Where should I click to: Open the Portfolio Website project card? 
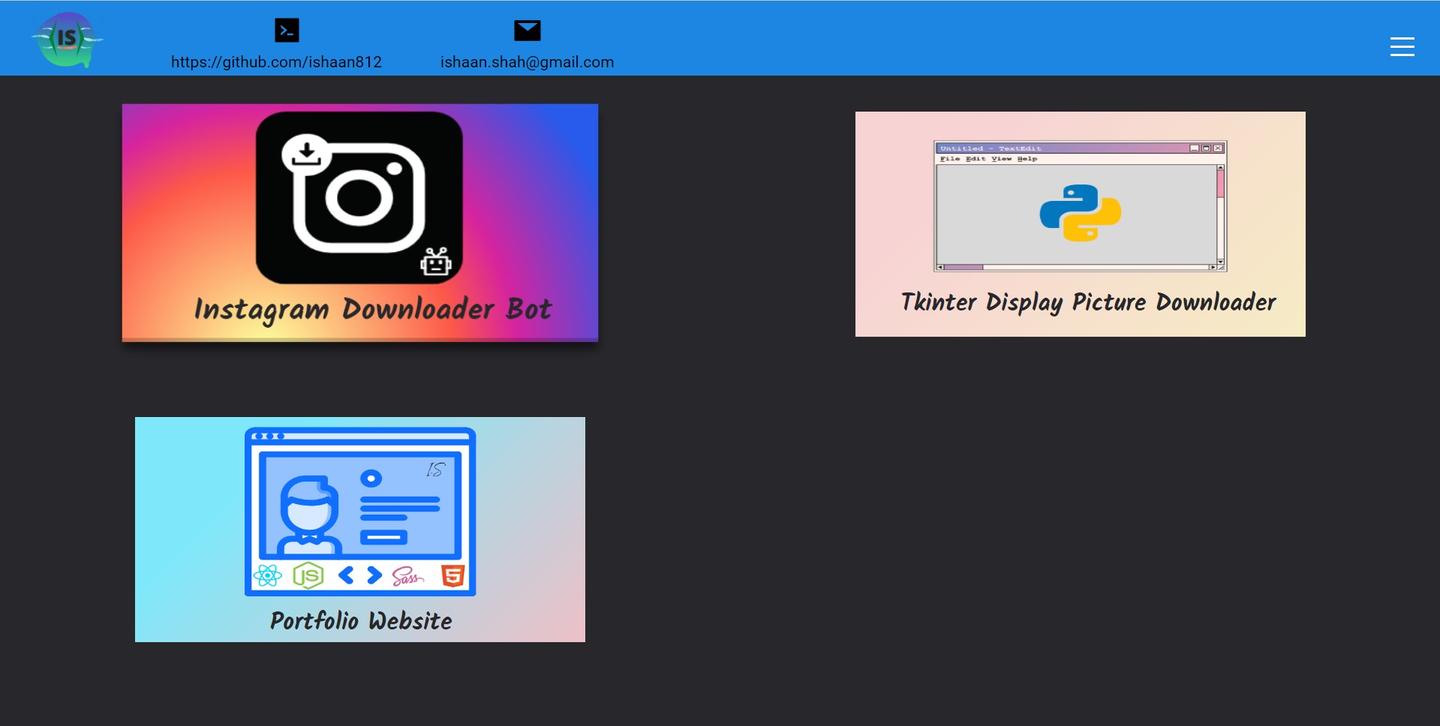coord(360,529)
